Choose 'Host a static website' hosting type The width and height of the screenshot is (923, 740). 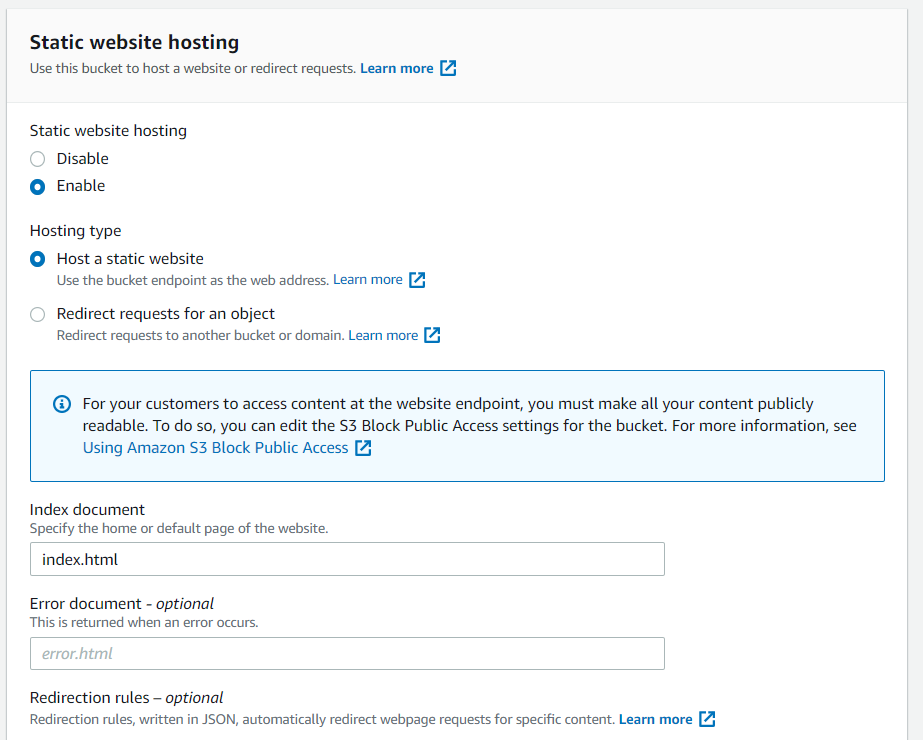point(37,258)
